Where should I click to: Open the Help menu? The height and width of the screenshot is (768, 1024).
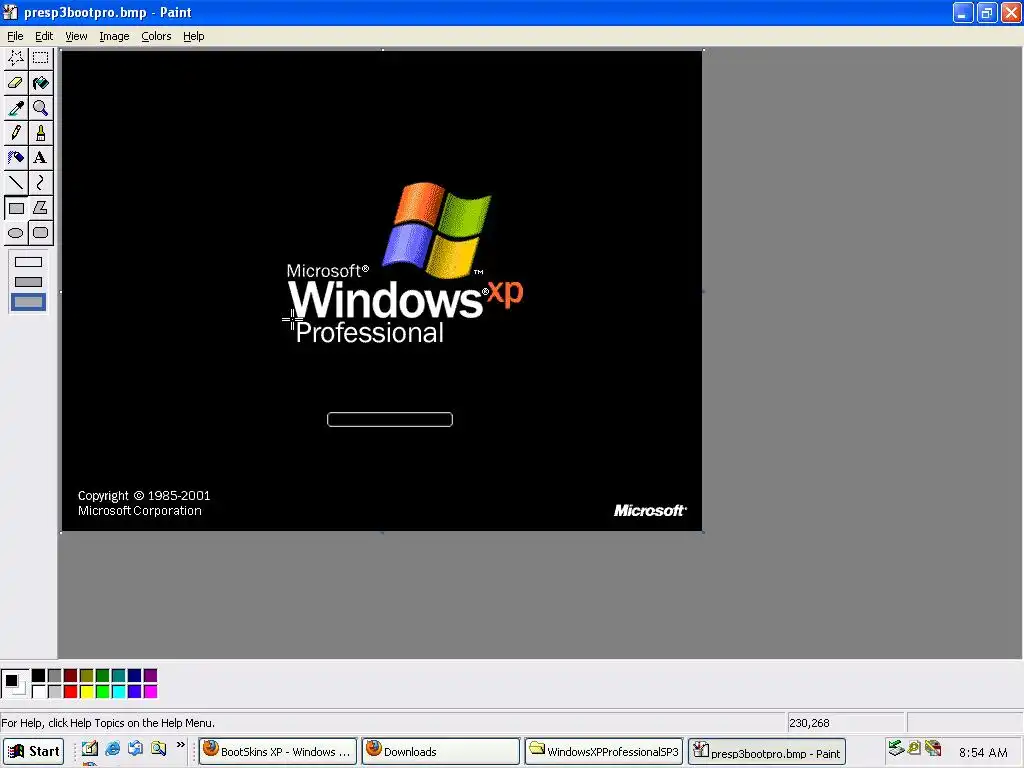(x=193, y=36)
